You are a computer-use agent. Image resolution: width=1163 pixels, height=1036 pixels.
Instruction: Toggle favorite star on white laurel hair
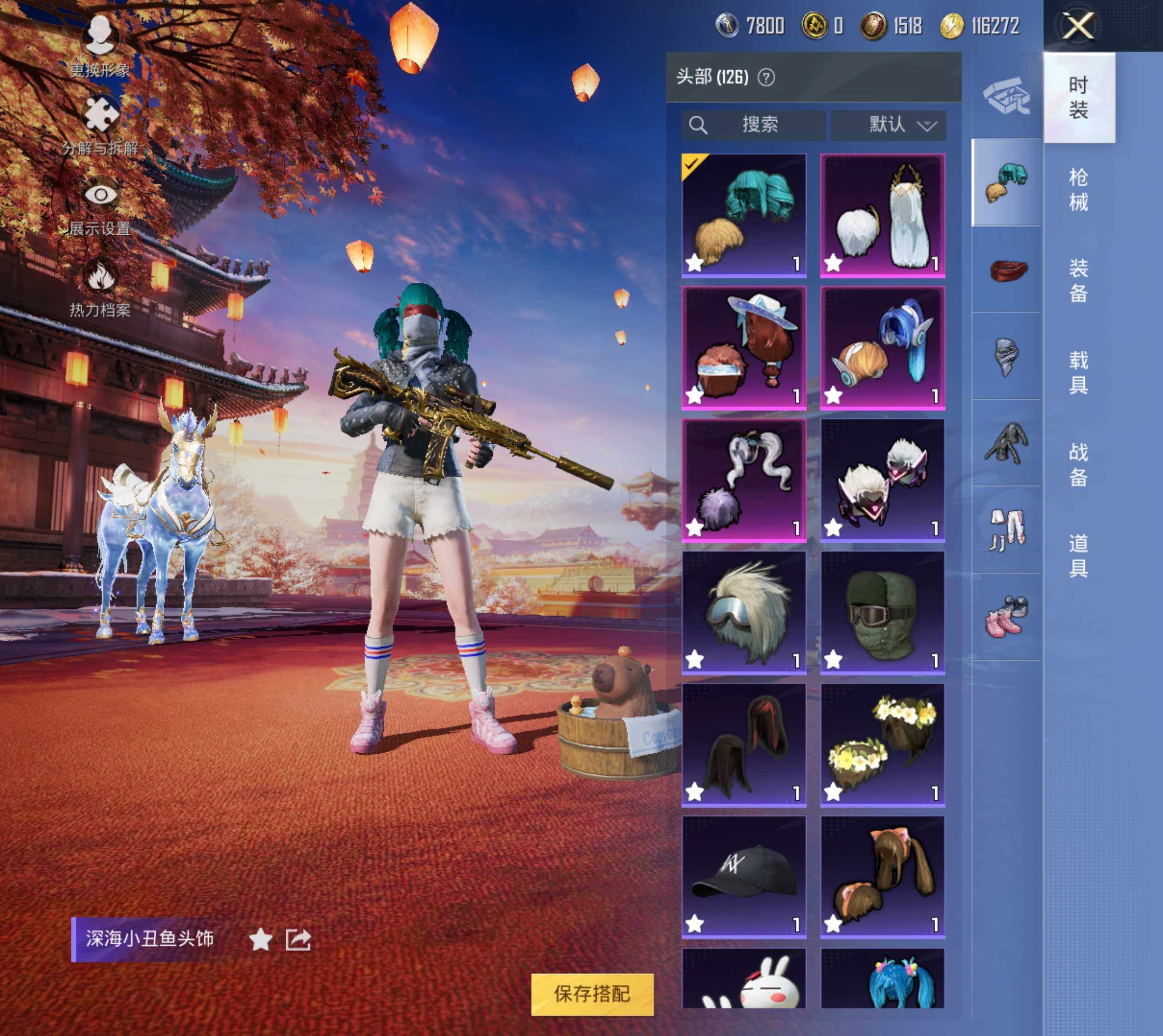pyautogui.click(x=834, y=263)
